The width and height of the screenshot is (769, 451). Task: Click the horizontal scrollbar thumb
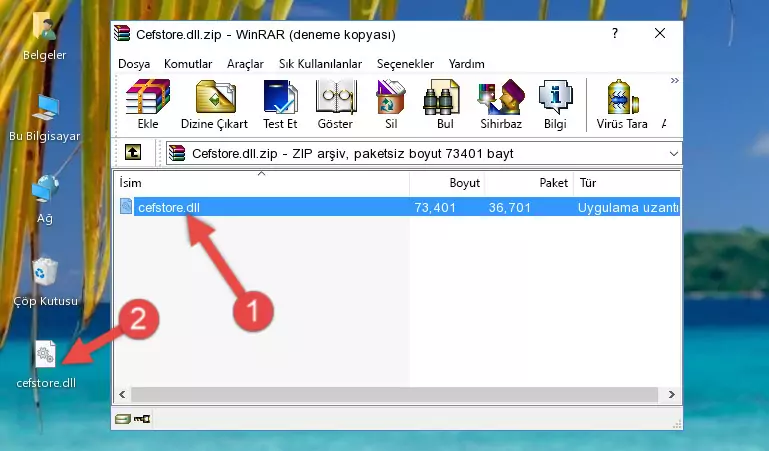pos(394,395)
